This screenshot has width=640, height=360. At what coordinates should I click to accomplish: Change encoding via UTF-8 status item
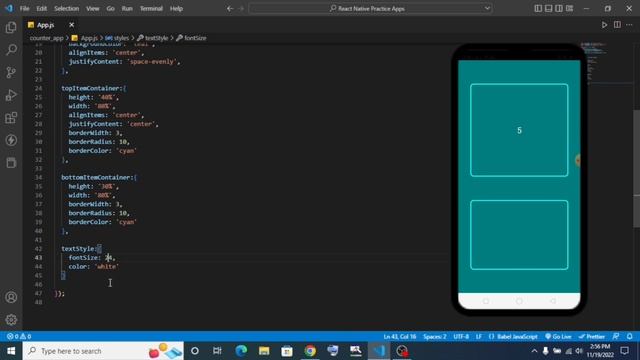point(461,337)
